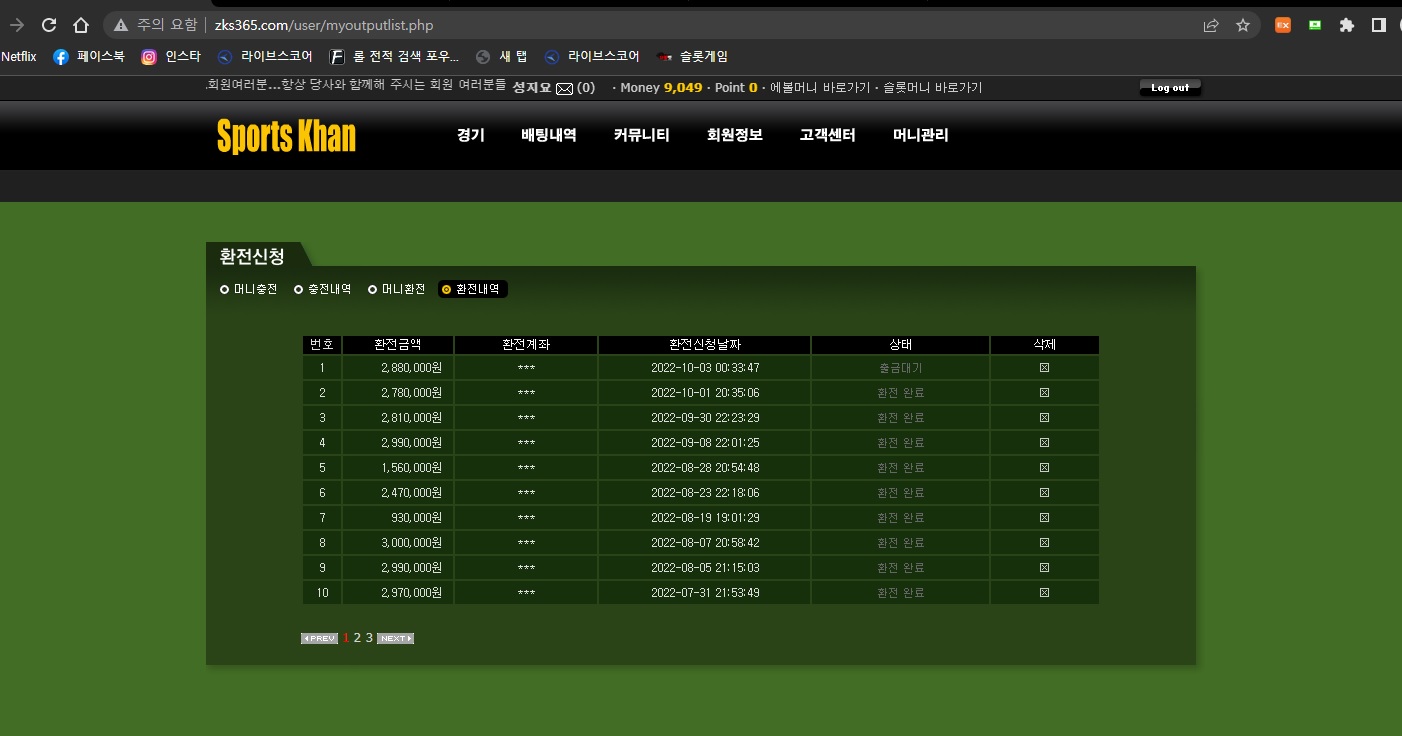
Task: Go to page 2 of results
Action: click(358, 638)
